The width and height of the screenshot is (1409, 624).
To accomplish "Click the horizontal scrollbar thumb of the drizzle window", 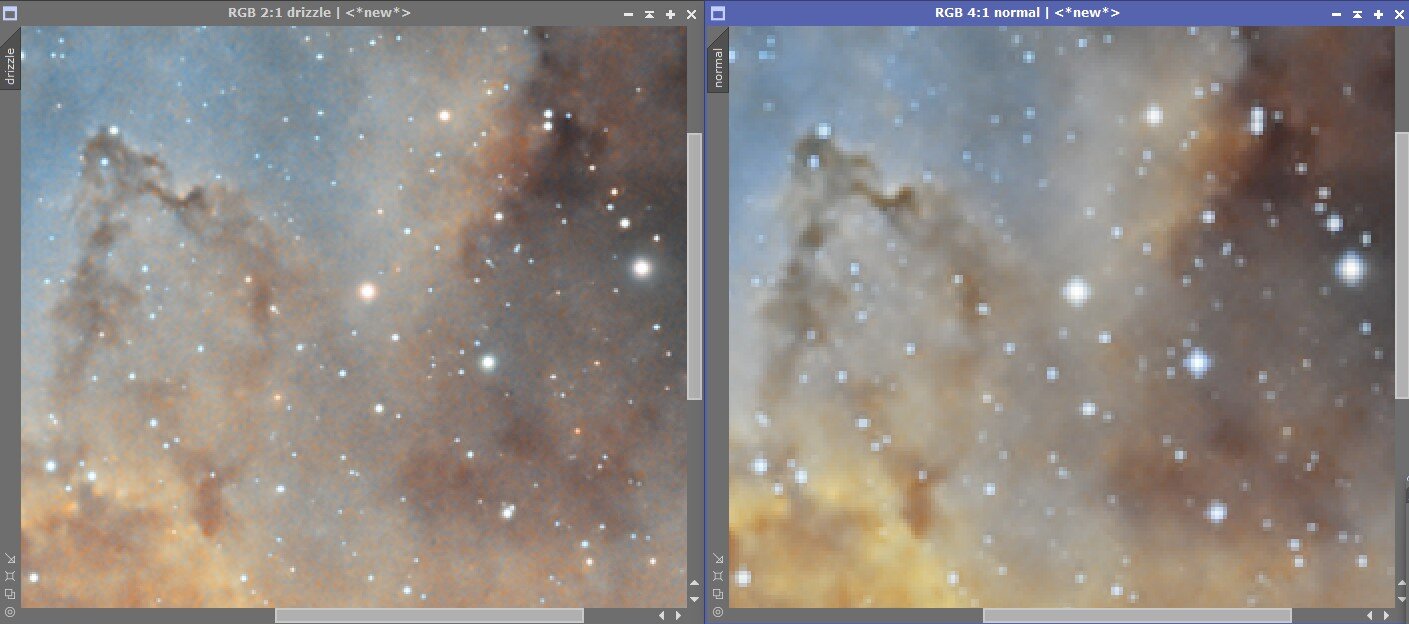I will point(429,616).
